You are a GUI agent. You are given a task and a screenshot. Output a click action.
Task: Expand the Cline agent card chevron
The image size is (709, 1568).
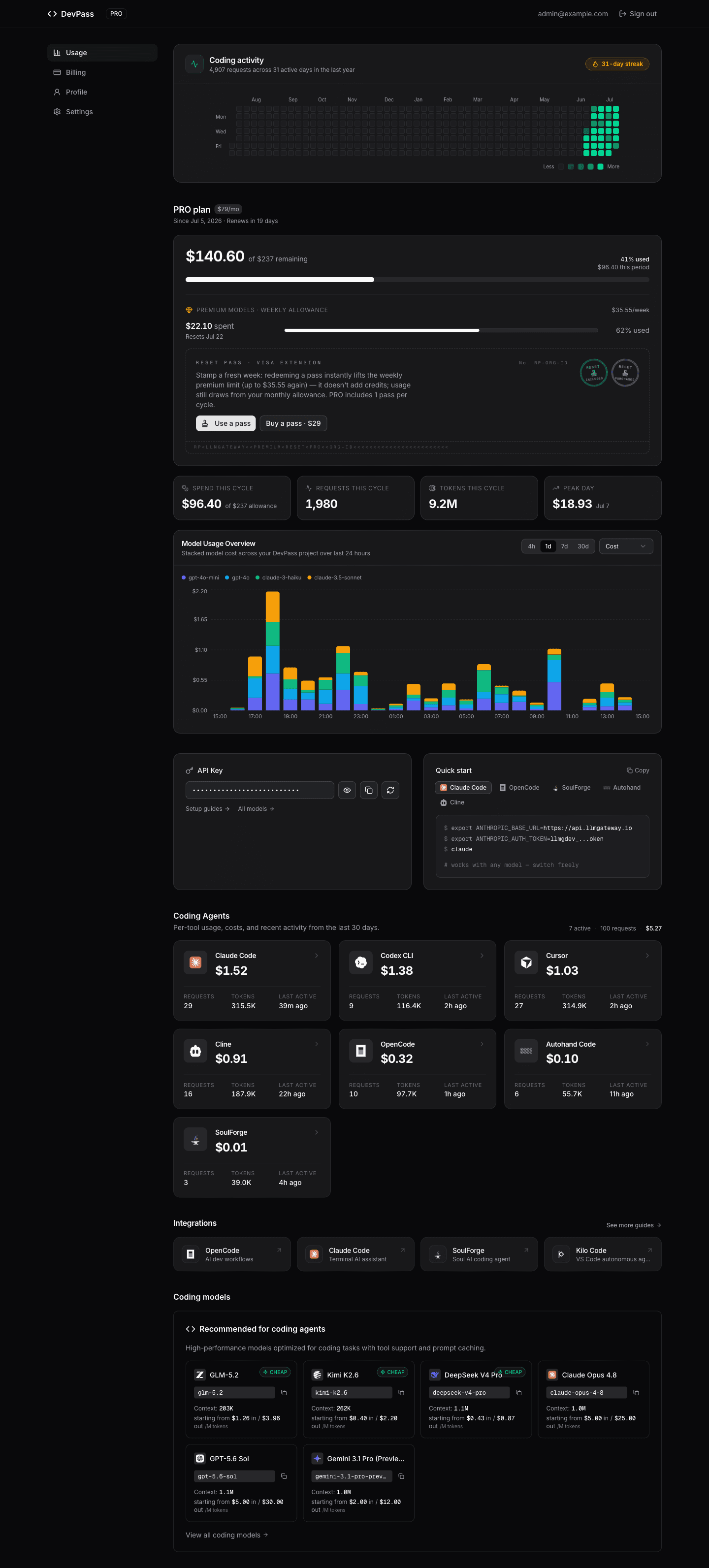(x=317, y=1044)
